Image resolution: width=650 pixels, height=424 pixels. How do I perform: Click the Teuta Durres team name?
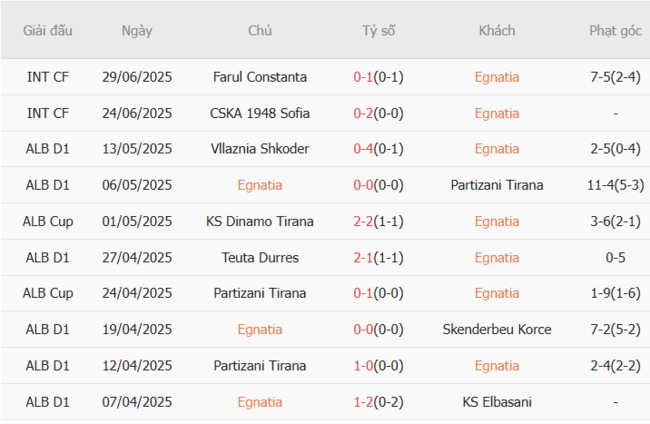click(260, 257)
